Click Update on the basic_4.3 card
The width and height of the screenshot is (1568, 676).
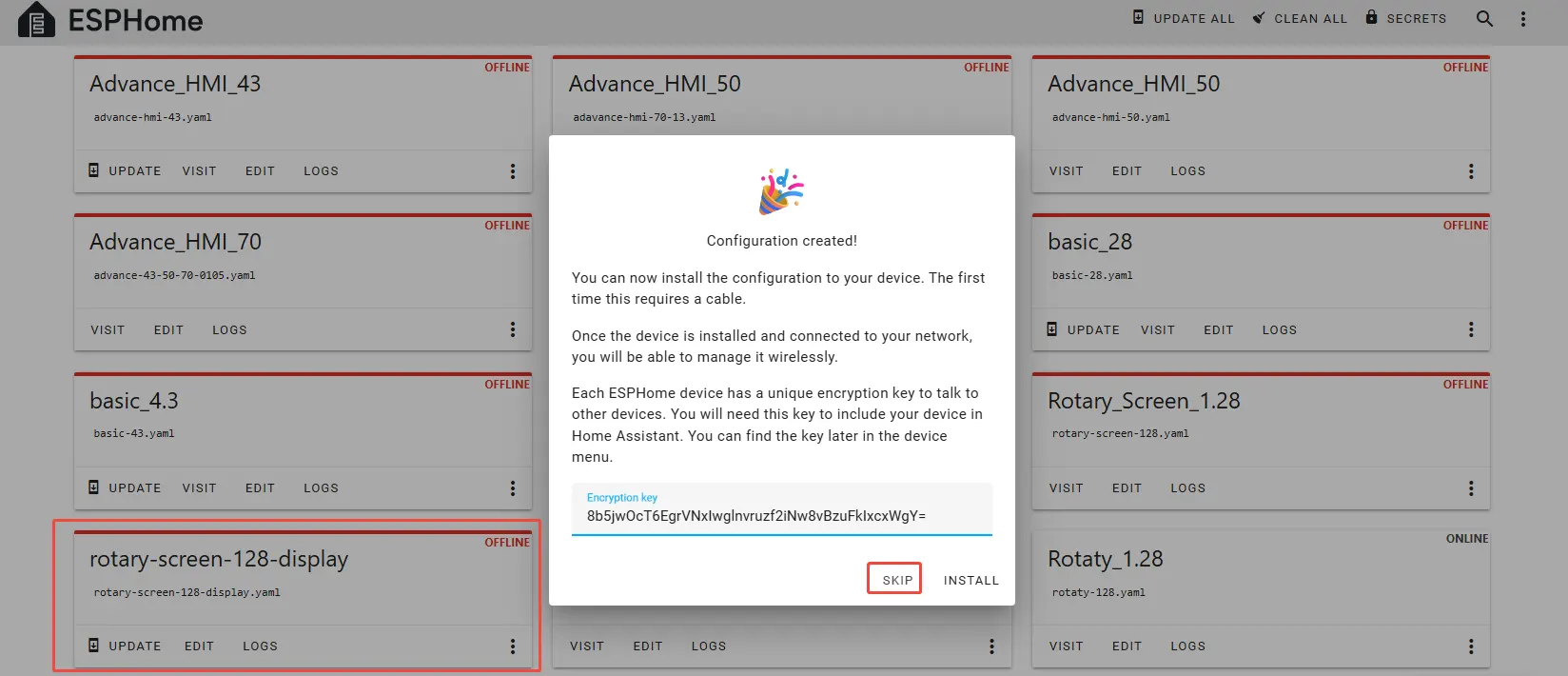(125, 487)
